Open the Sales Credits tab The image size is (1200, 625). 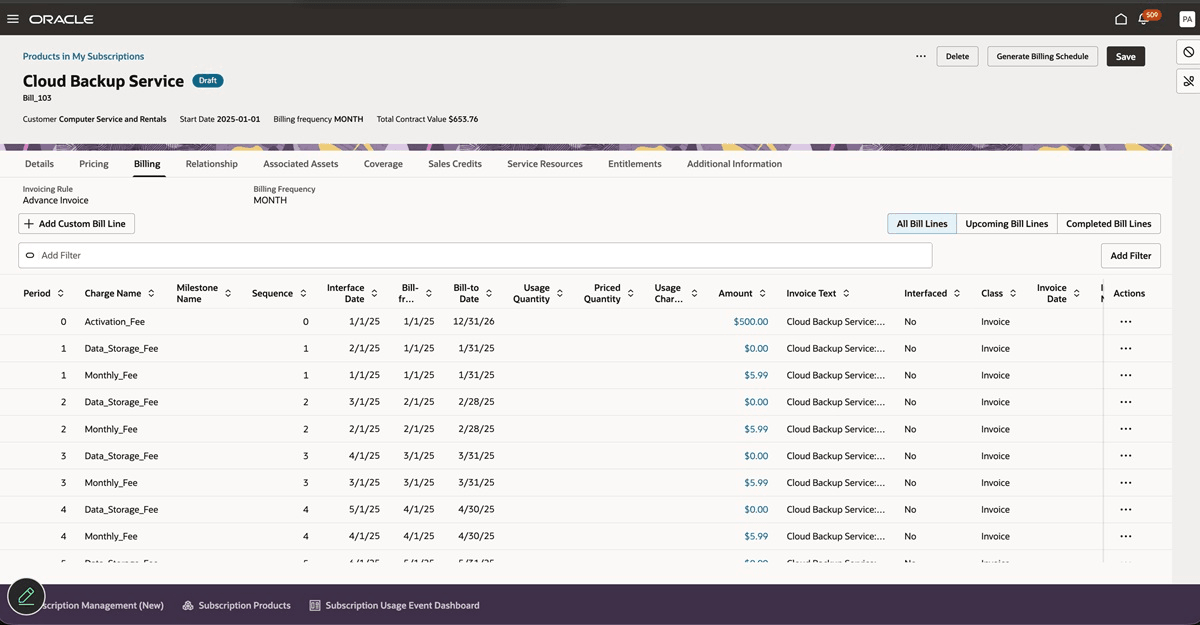454,164
